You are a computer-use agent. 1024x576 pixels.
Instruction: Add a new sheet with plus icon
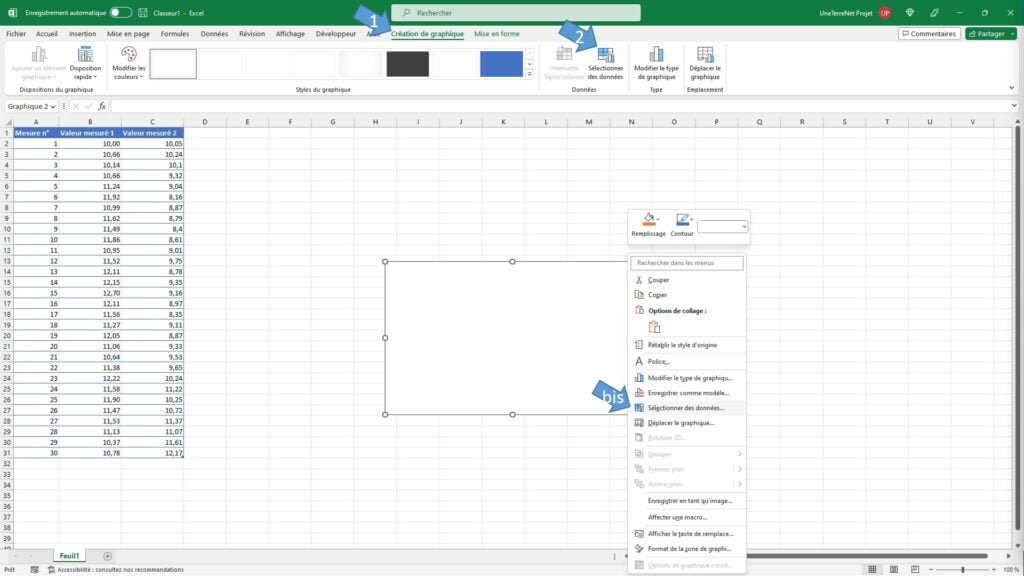107,556
